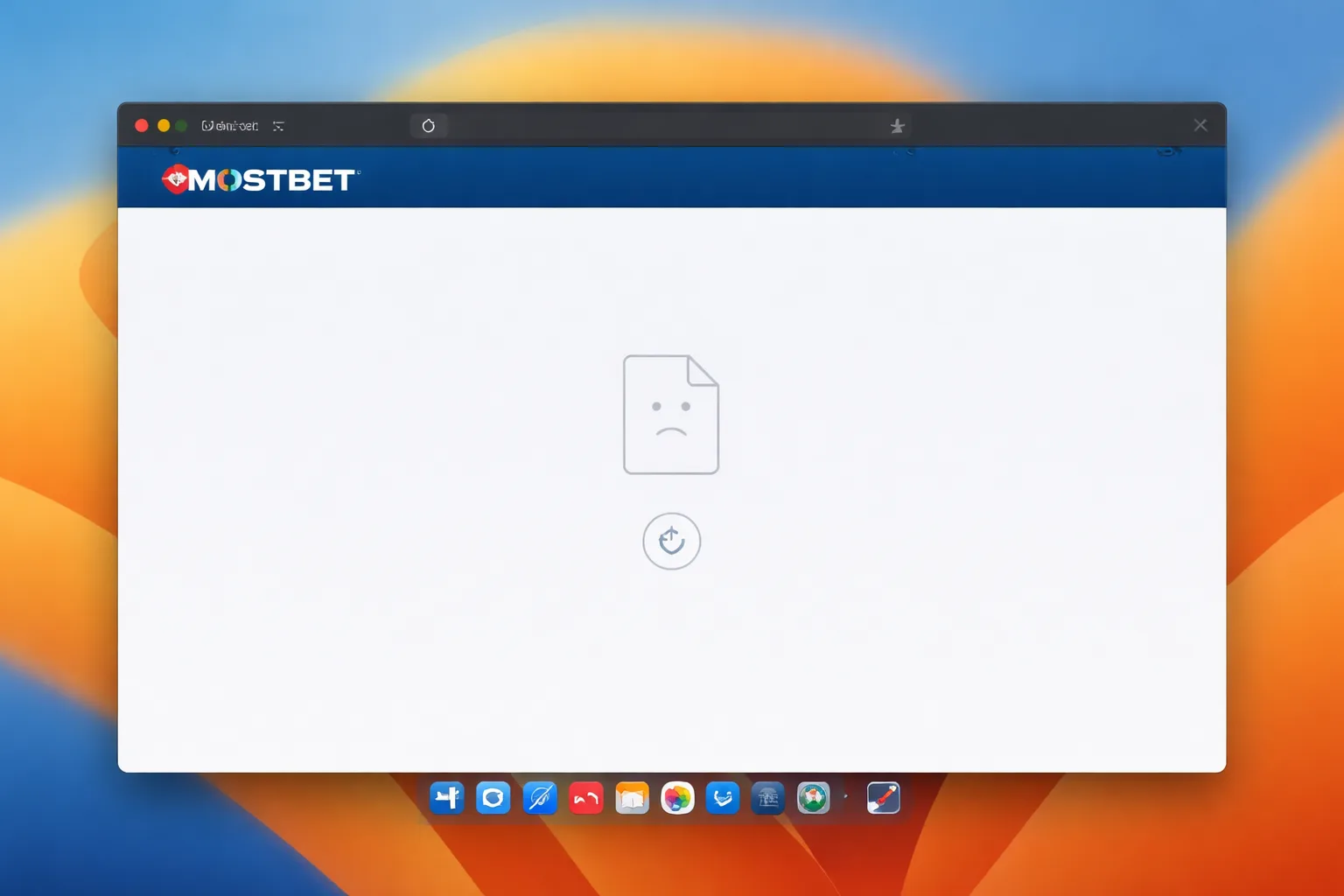The height and width of the screenshot is (896, 1344).
Task: Open the Safari-like compass dock icon
Action: 540,797
